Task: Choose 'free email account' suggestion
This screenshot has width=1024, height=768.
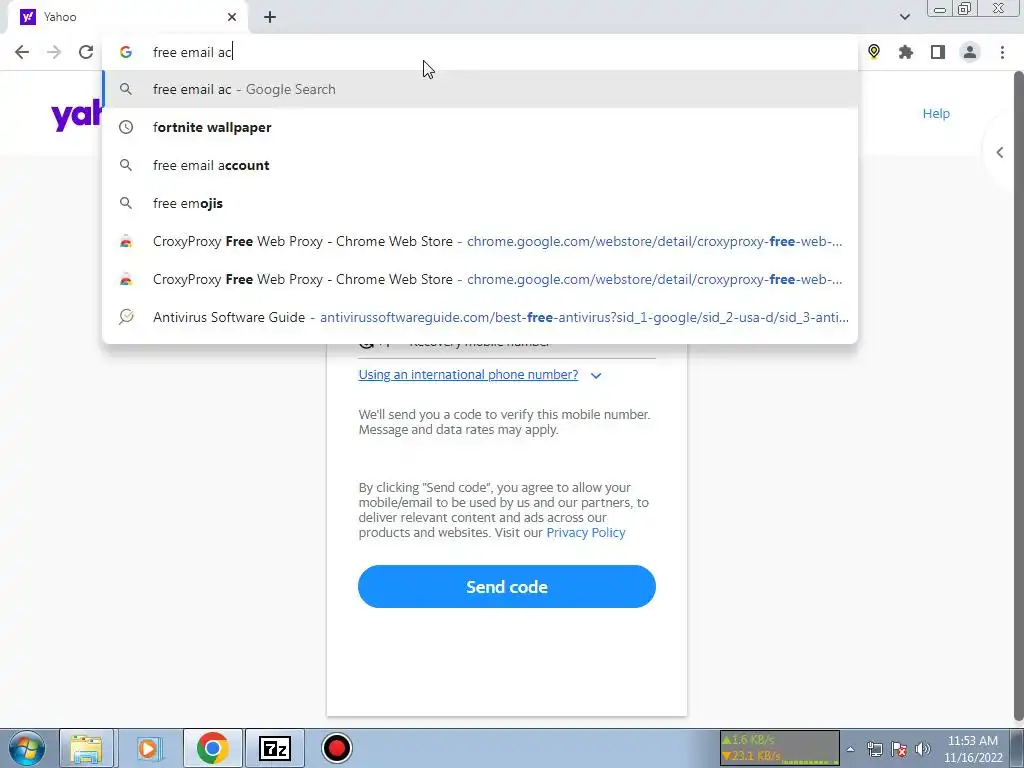Action: (480, 165)
